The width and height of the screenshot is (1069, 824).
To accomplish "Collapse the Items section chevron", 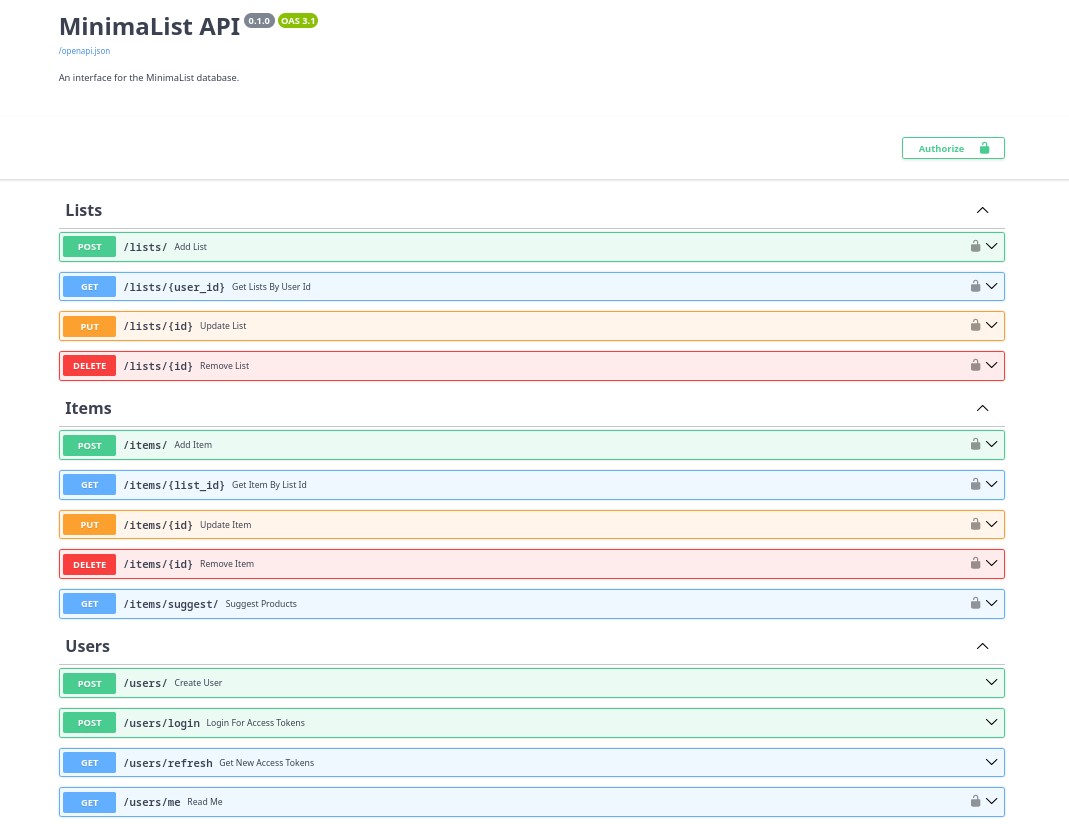I will pyautogui.click(x=982, y=408).
